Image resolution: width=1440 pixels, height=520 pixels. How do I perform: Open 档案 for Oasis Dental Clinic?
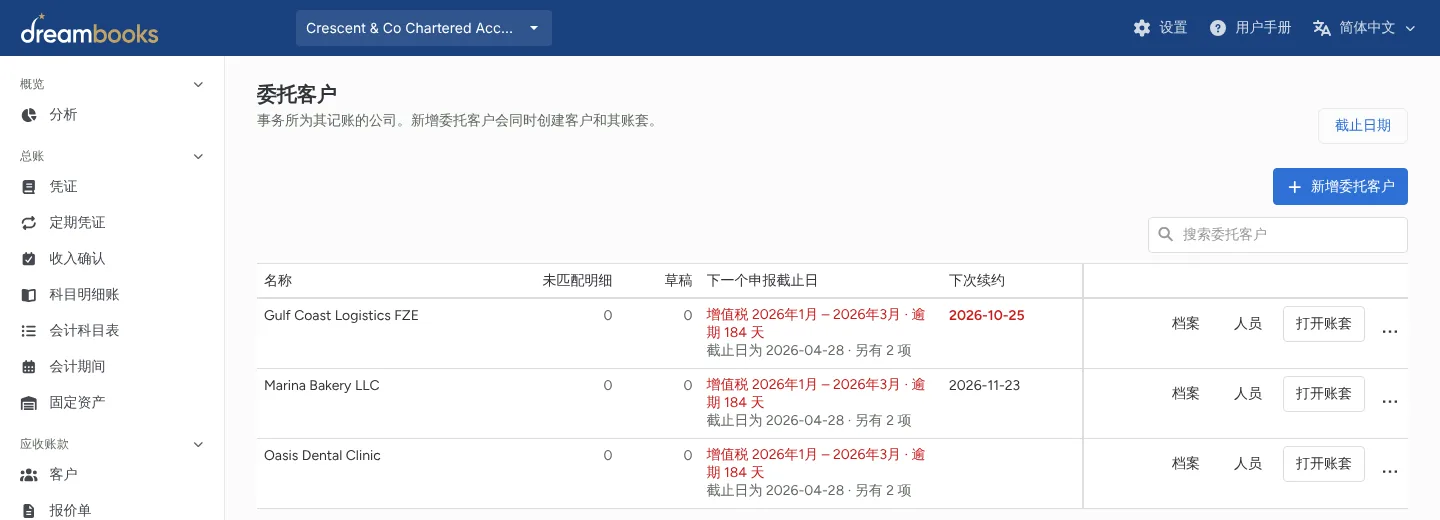(1186, 464)
